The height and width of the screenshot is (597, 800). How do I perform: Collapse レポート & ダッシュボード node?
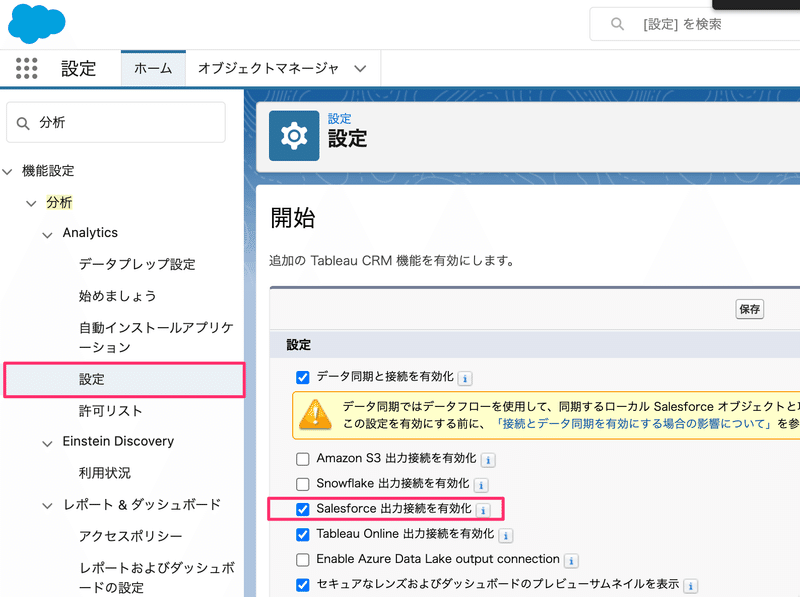coord(47,506)
